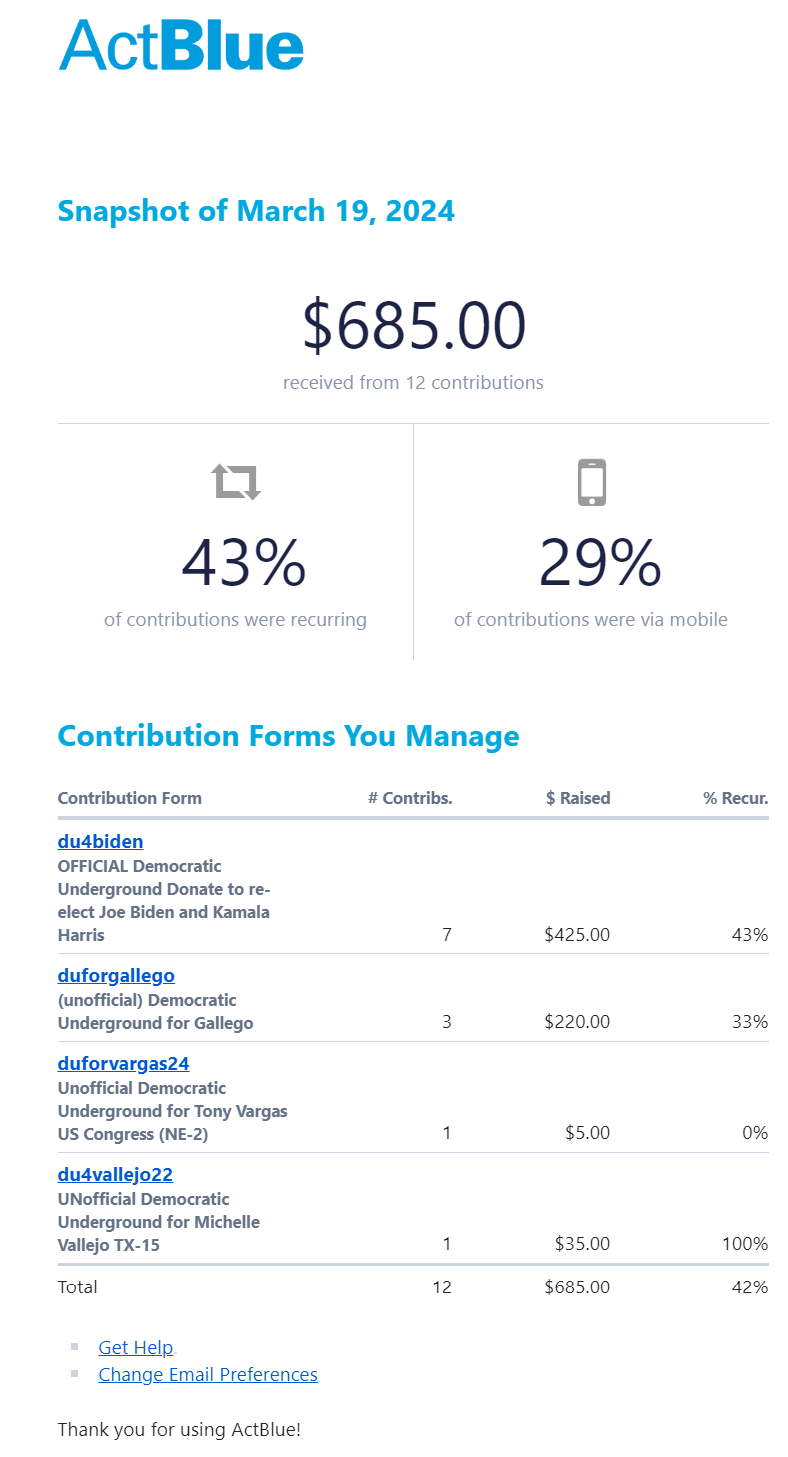Click the $425.00 raised amount for du4biden
The height and width of the screenshot is (1457, 788).
coord(577,935)
